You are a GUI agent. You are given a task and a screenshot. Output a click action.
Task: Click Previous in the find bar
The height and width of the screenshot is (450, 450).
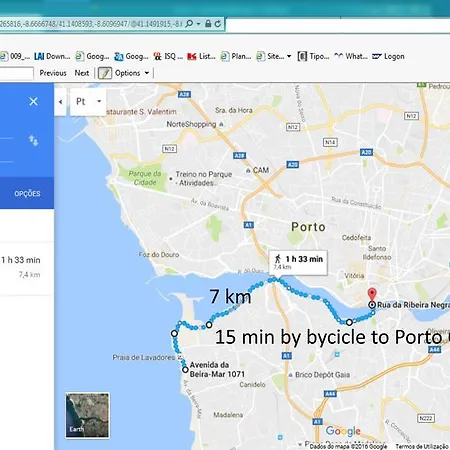tap(53, 73)
